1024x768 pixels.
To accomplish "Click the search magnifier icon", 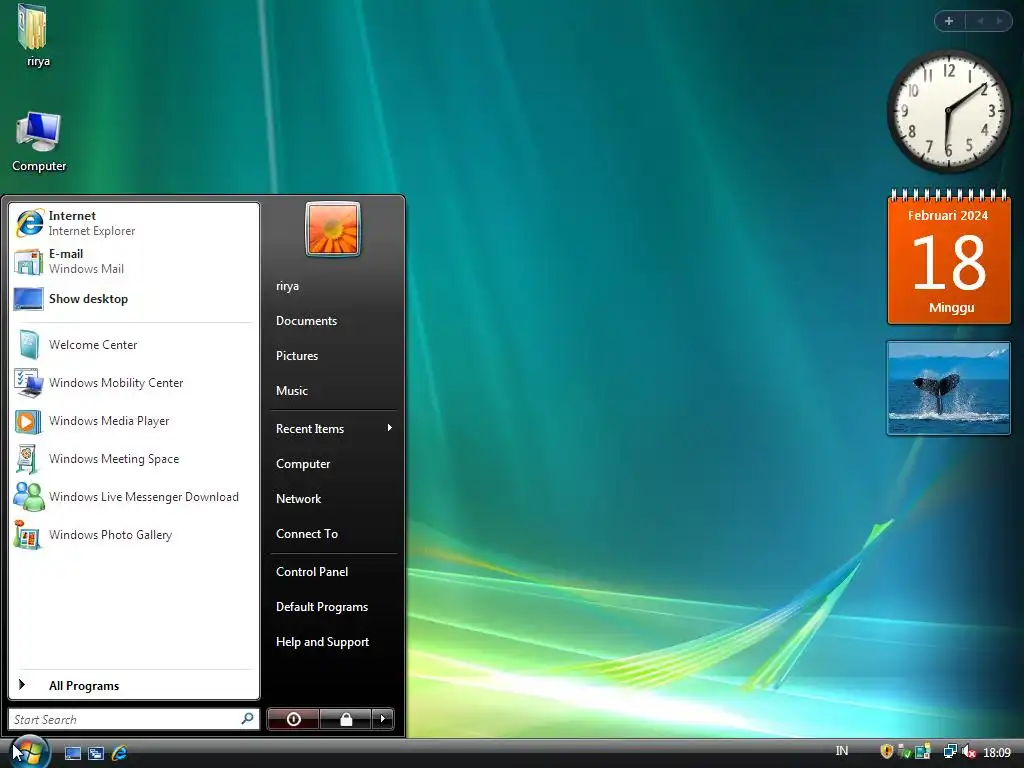I will 248,718.
